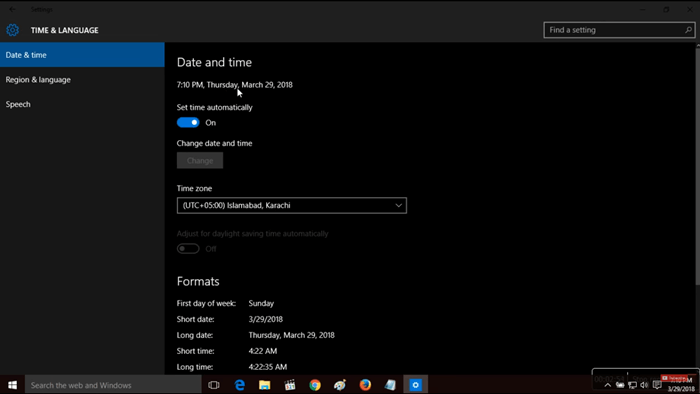This screenshot has height=394, width=700.
Task: Click the Change date and time button
Action: pyautogui.click(x=200, y=161)
